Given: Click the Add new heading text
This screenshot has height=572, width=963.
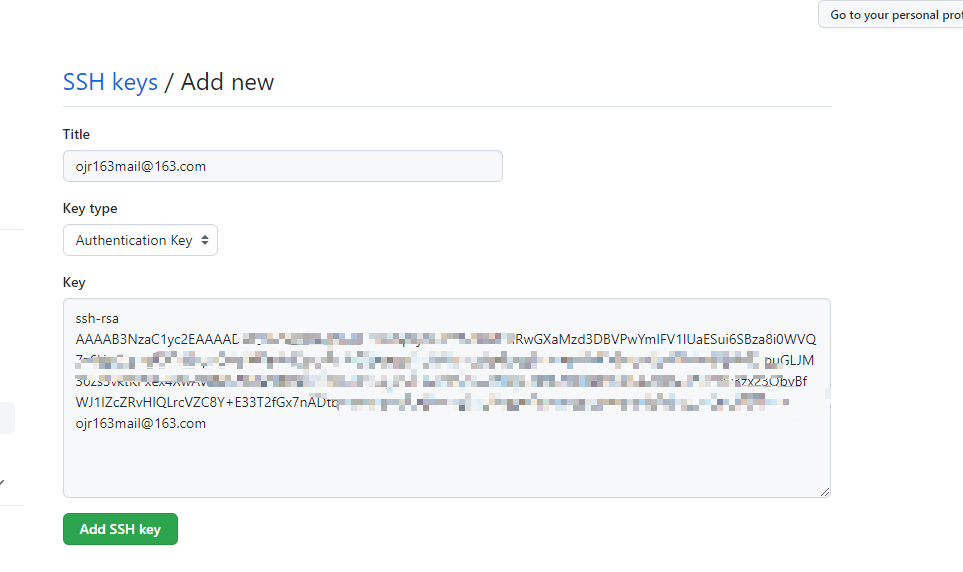Looking at the screenshot, I should click(x=227, y=82).
